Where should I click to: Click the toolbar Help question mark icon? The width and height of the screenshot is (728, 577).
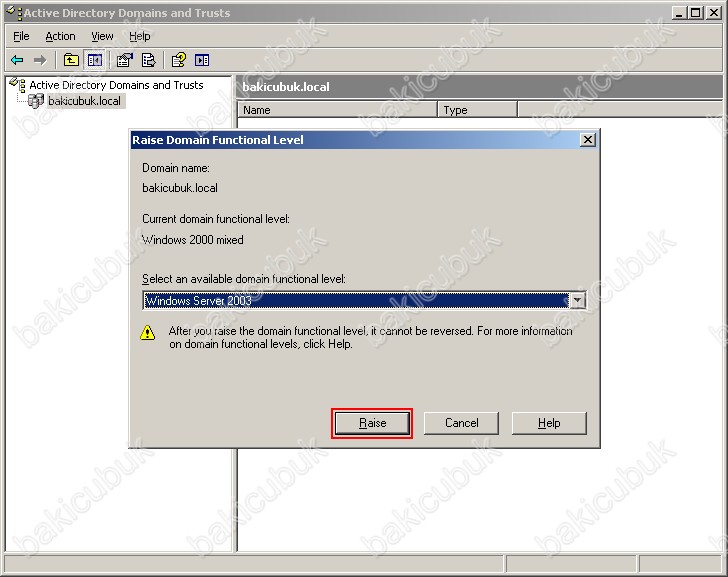[x=179, y=60]
